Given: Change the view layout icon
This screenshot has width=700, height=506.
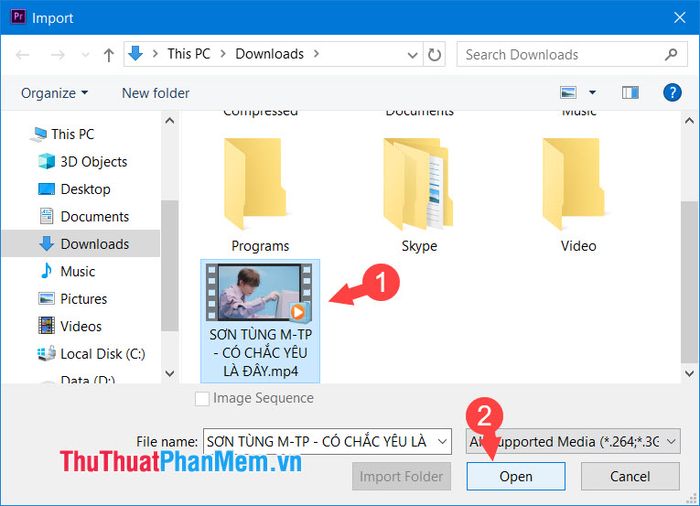Looking at the screenshot, I should coord(568,92).
